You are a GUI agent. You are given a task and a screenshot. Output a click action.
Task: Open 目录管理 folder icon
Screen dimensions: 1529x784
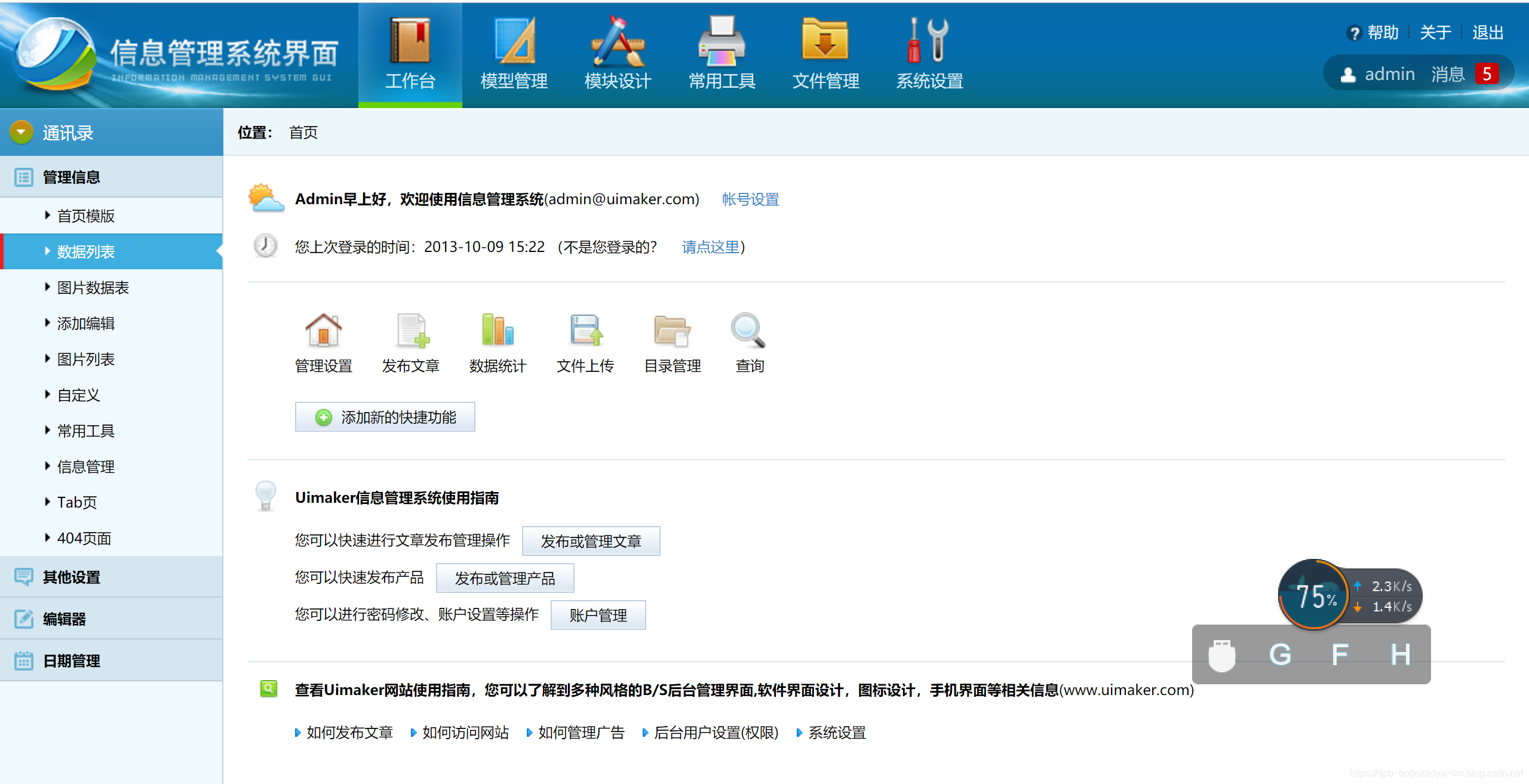[673, 331]
